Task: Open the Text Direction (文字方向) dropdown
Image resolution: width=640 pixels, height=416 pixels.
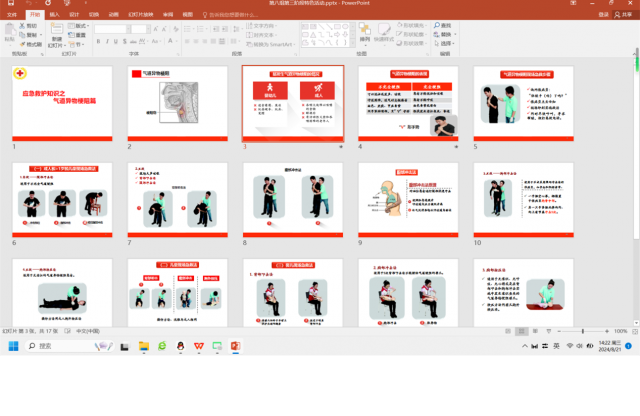Action: coord(268,24)
